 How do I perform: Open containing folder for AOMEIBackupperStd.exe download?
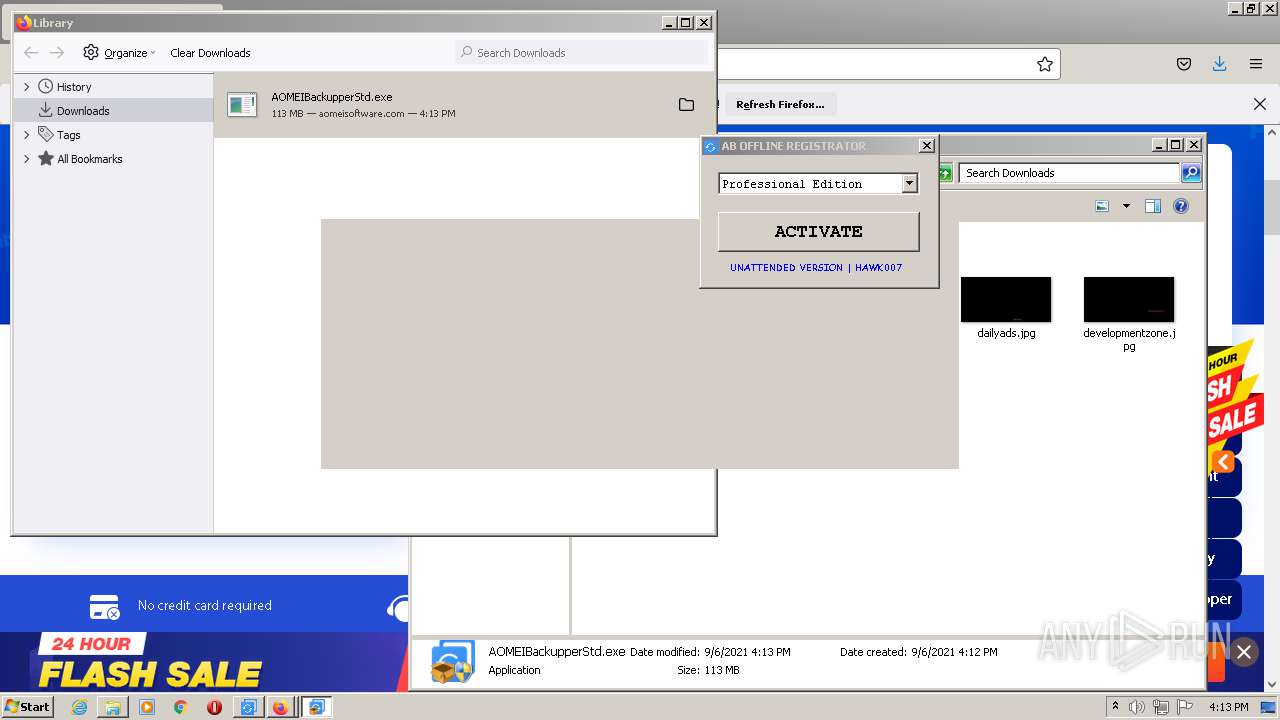tap(686, 104)
